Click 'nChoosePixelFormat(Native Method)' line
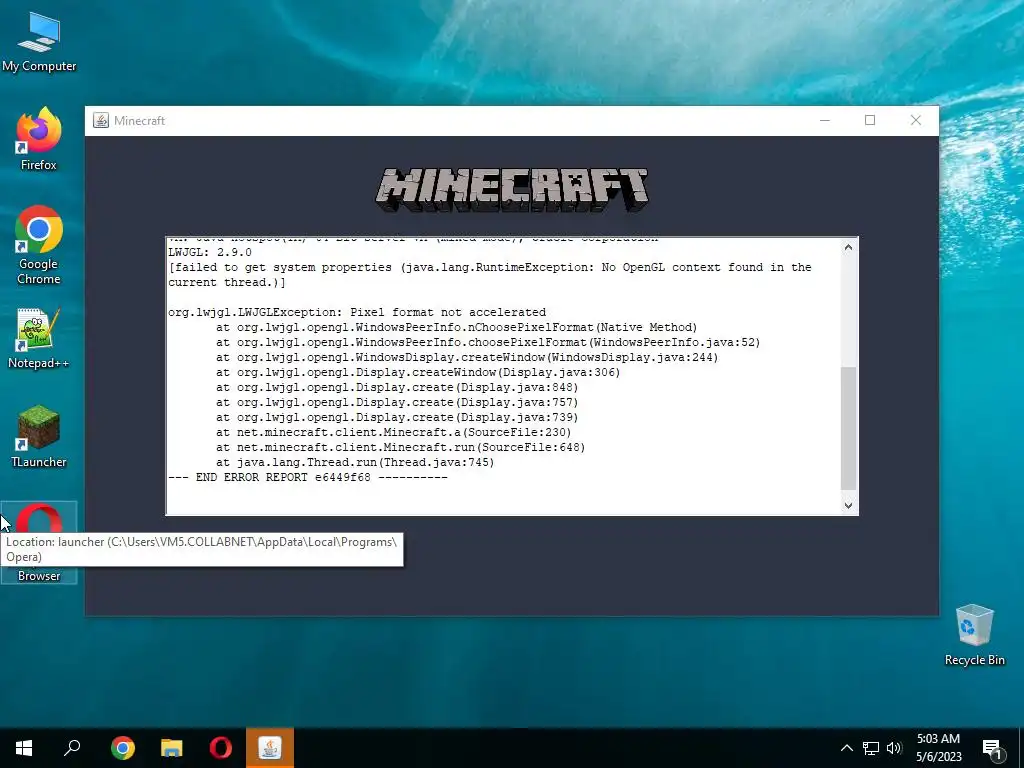The height and width of the screenshot is (768, 1024). pos(456,327)
